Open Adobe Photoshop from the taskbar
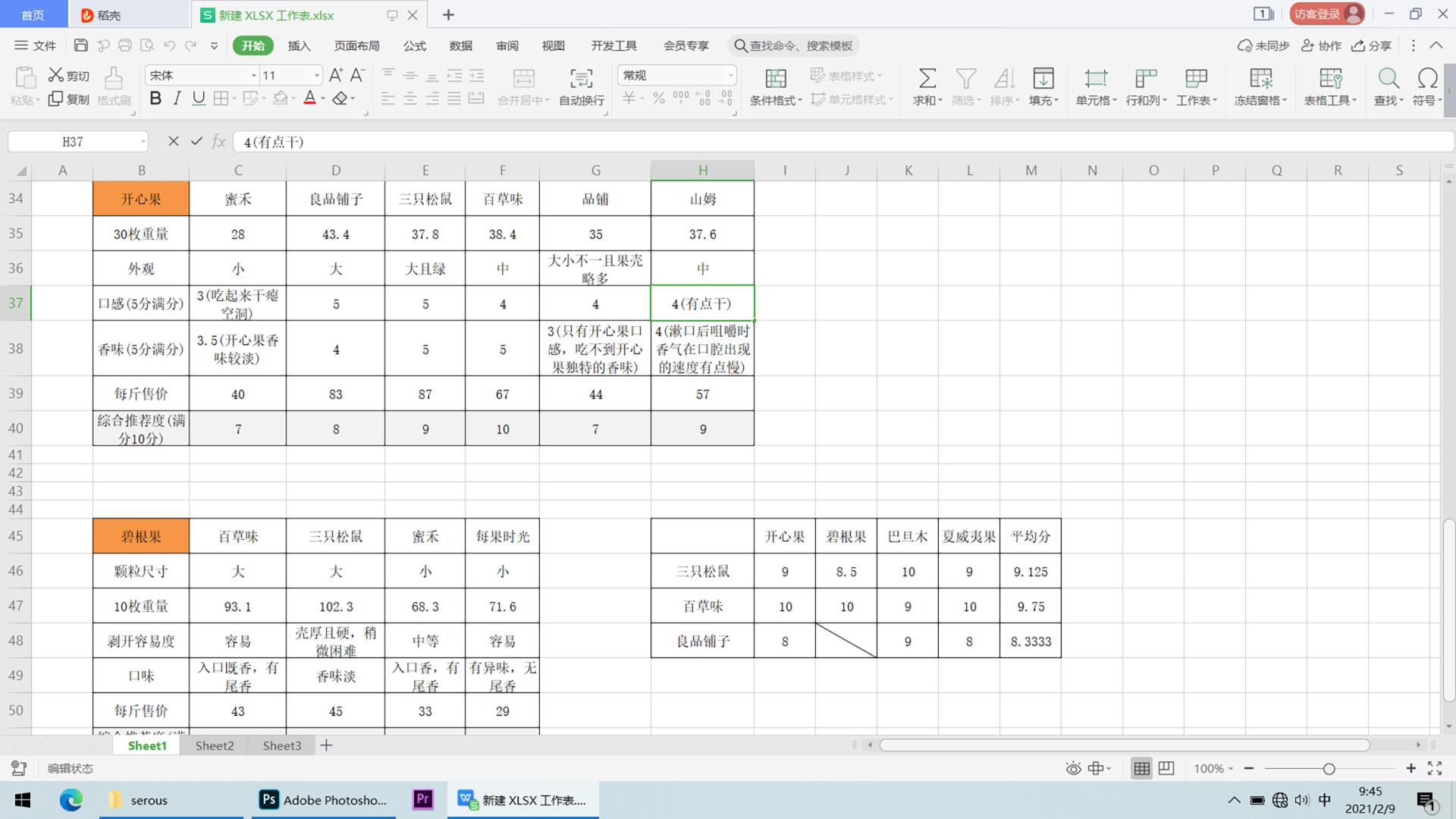The height and width of the screenshot is (819, 1456). pos(324,800)
